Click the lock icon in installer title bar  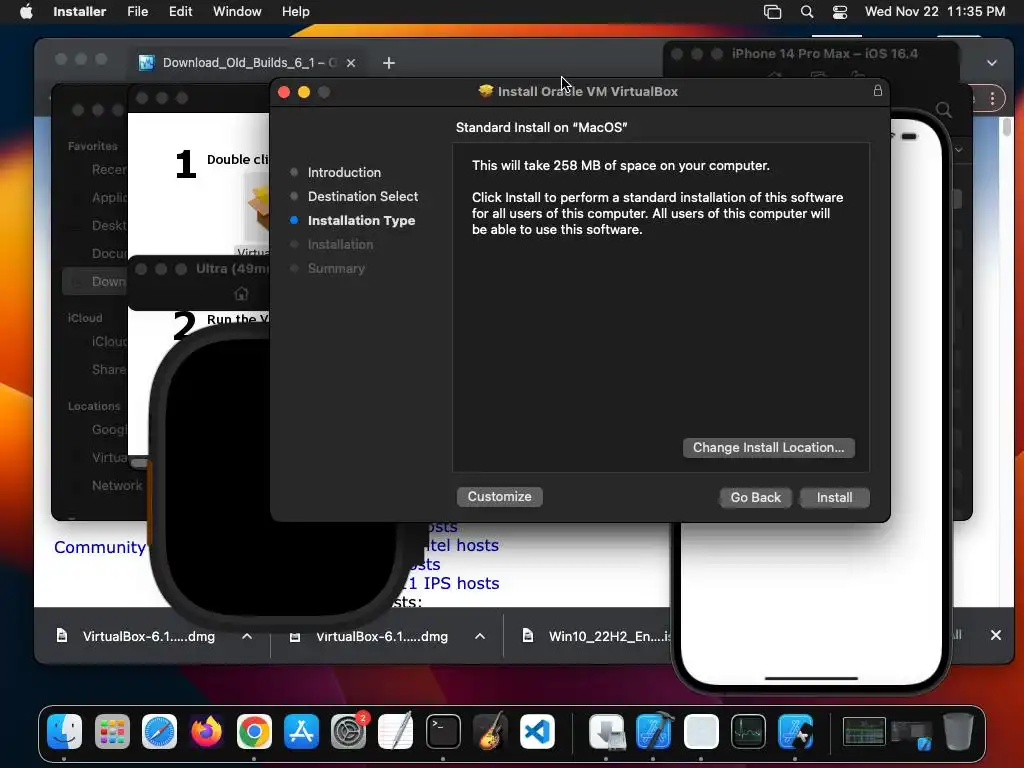click(878, 91)
